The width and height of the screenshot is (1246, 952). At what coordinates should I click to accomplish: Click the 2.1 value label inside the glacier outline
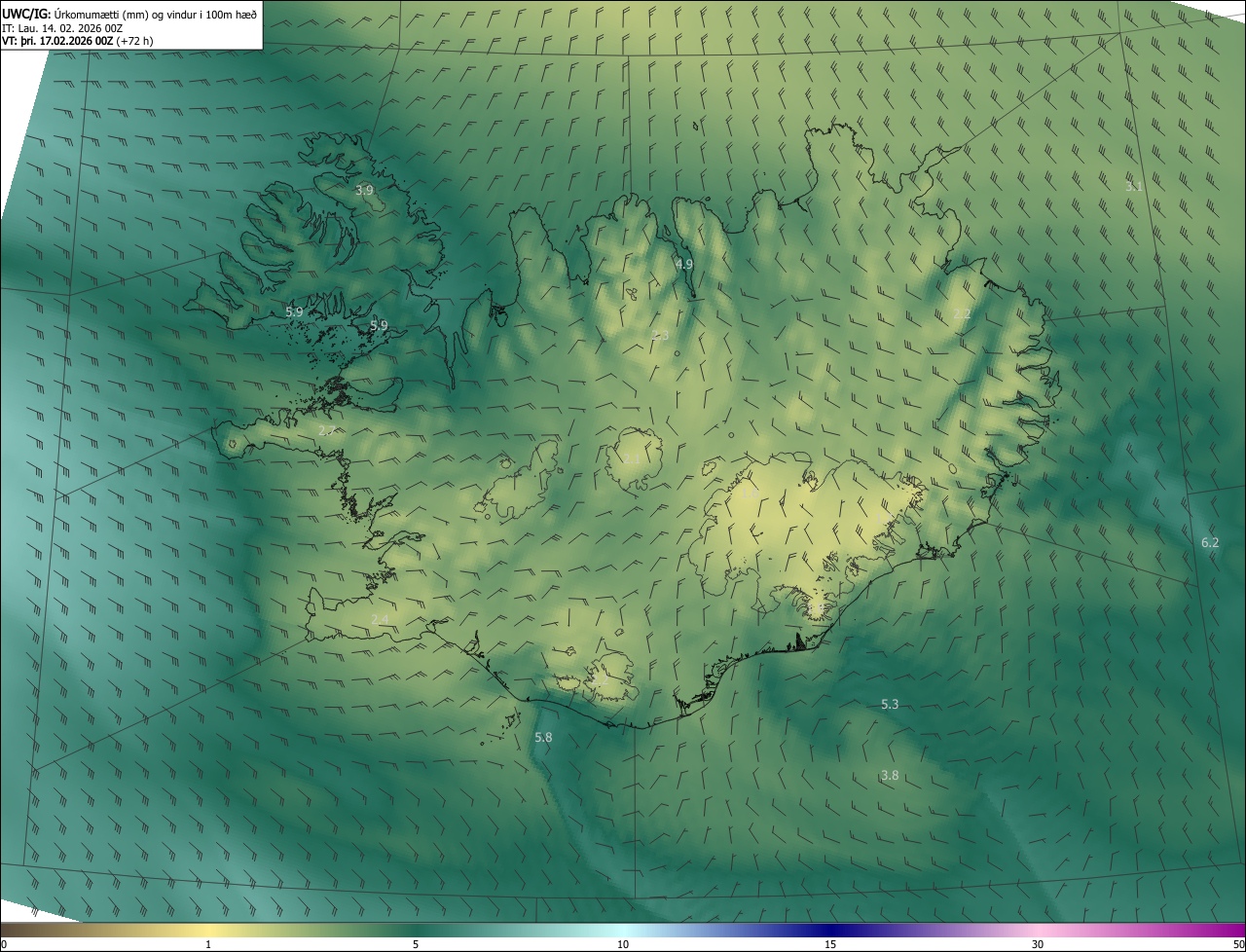[x=632, y=458]
